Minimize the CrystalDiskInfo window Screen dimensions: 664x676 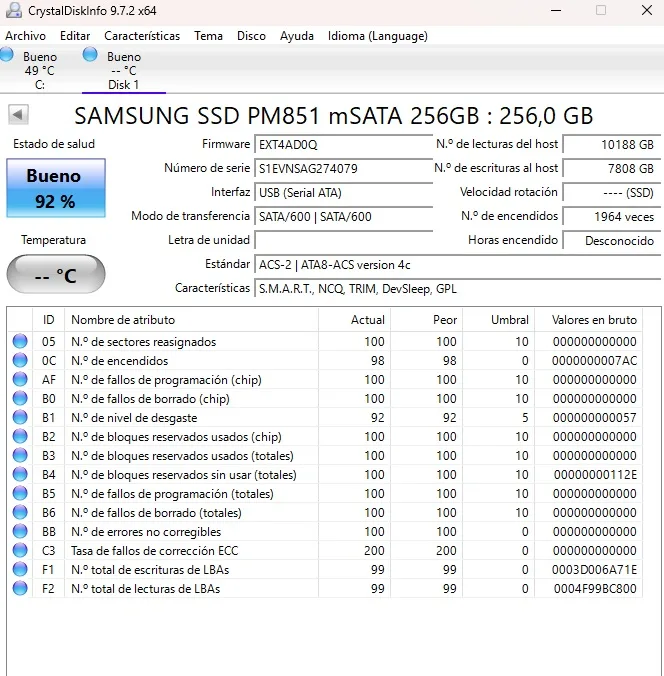(x=556, y=10)
